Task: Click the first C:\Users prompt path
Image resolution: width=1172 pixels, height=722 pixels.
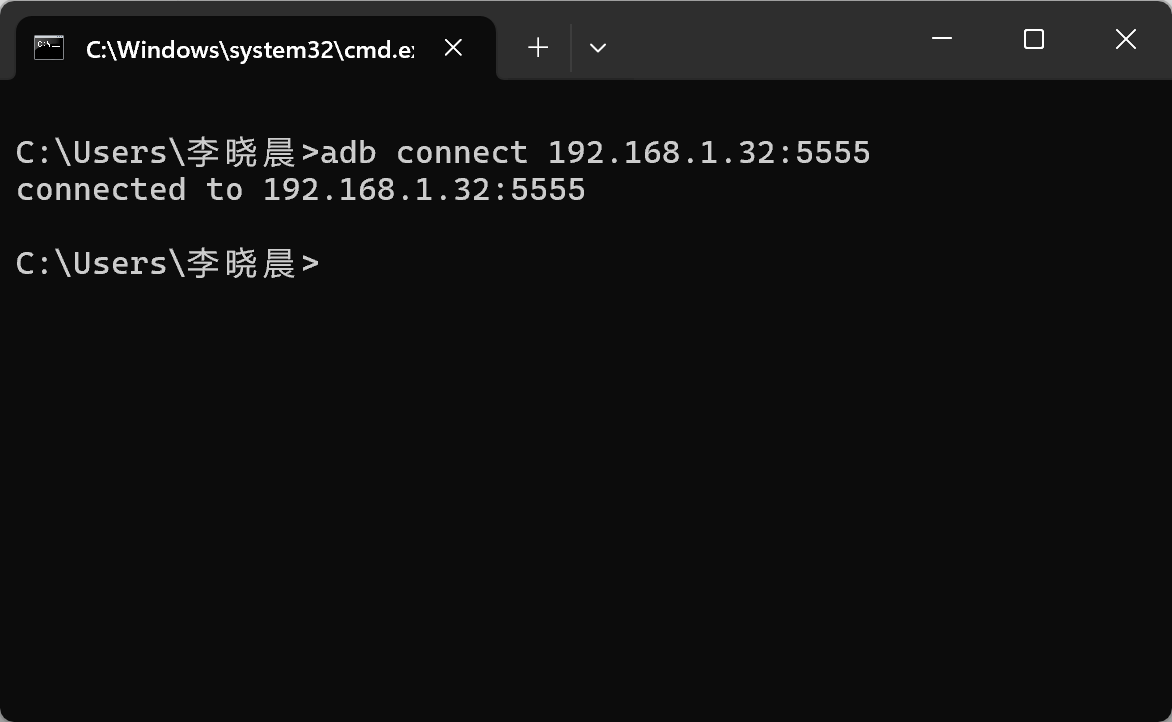Action: click(91, 152)
